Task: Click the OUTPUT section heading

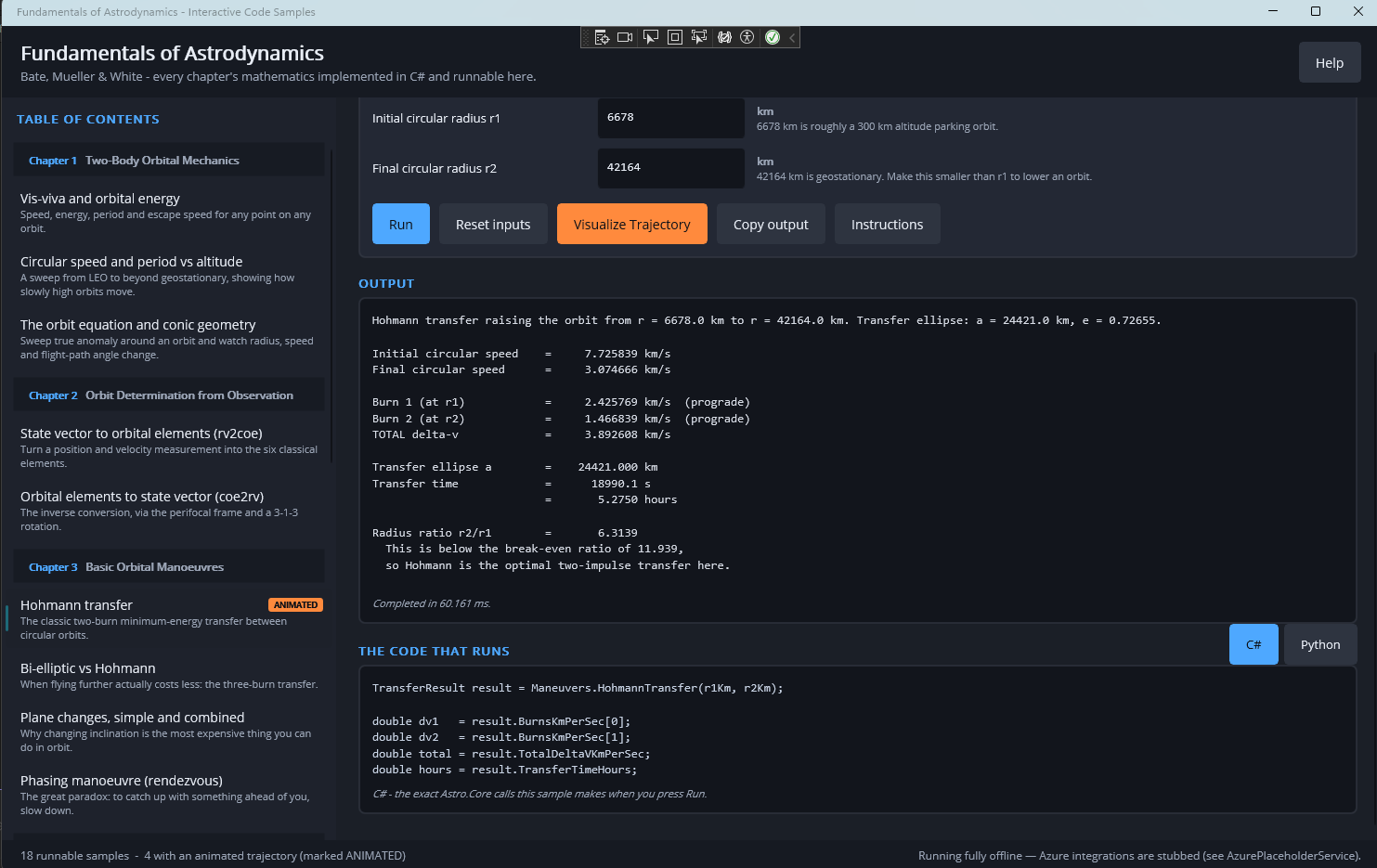Action: point(386,284)
